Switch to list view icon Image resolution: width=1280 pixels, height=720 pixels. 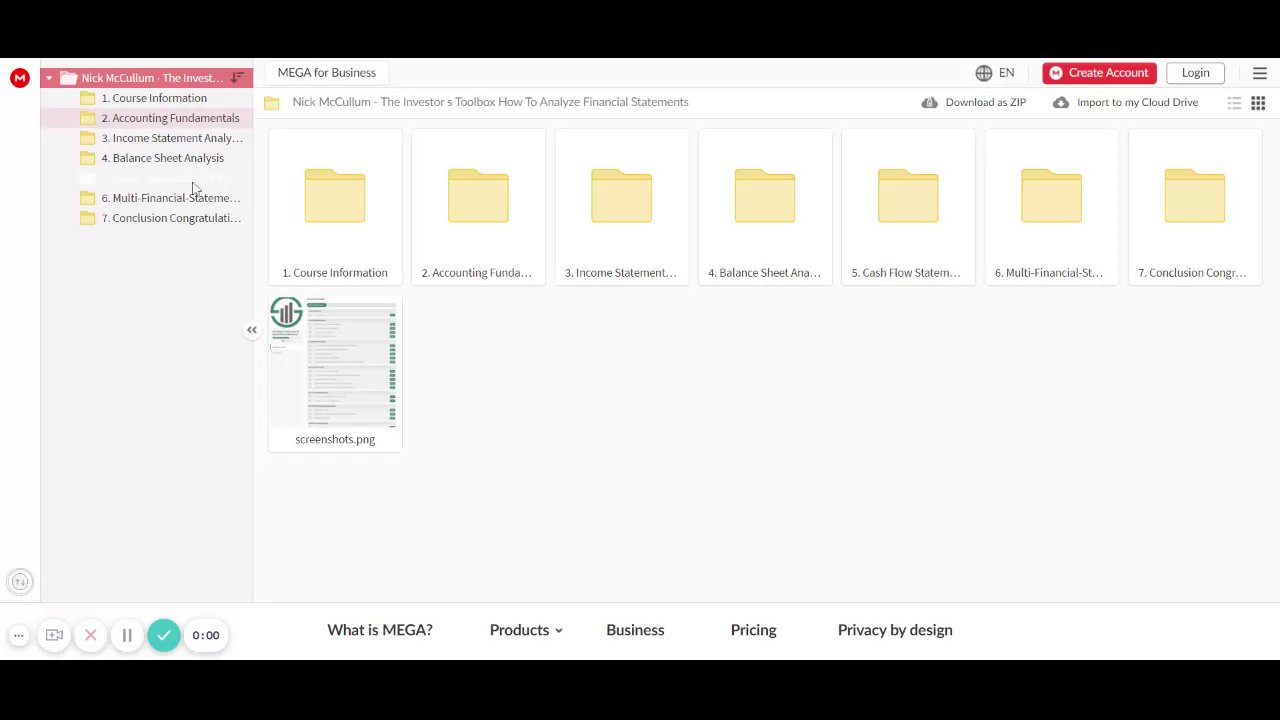pos(1234,103)
